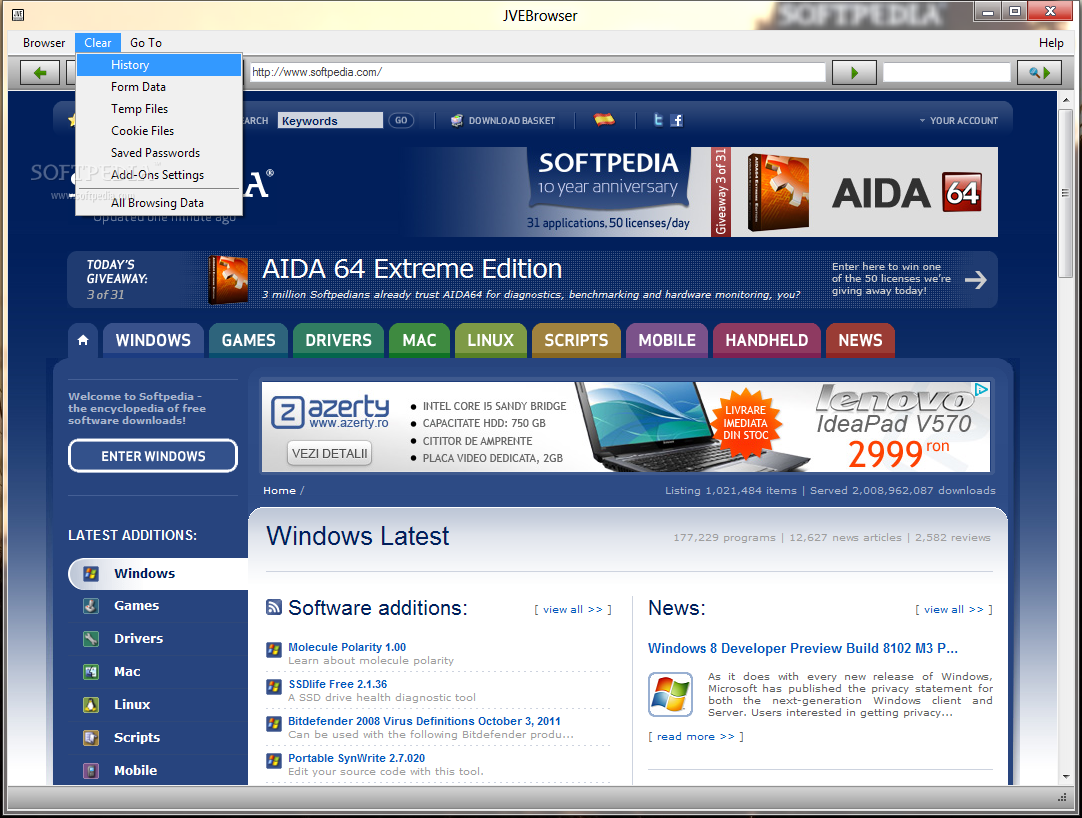This screenshot has width=1082, height=818.
Task: Click the Home breadcrumb link
Action: pos(279,491)
